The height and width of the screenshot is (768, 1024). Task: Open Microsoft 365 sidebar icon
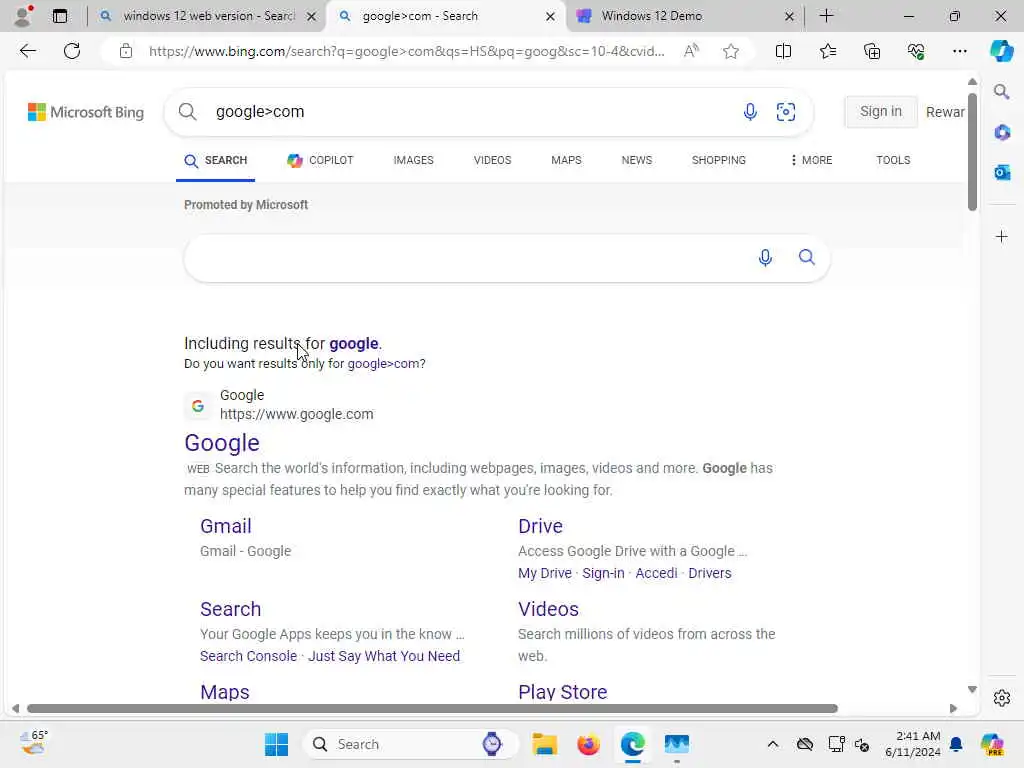click(x=1002, y=133)
